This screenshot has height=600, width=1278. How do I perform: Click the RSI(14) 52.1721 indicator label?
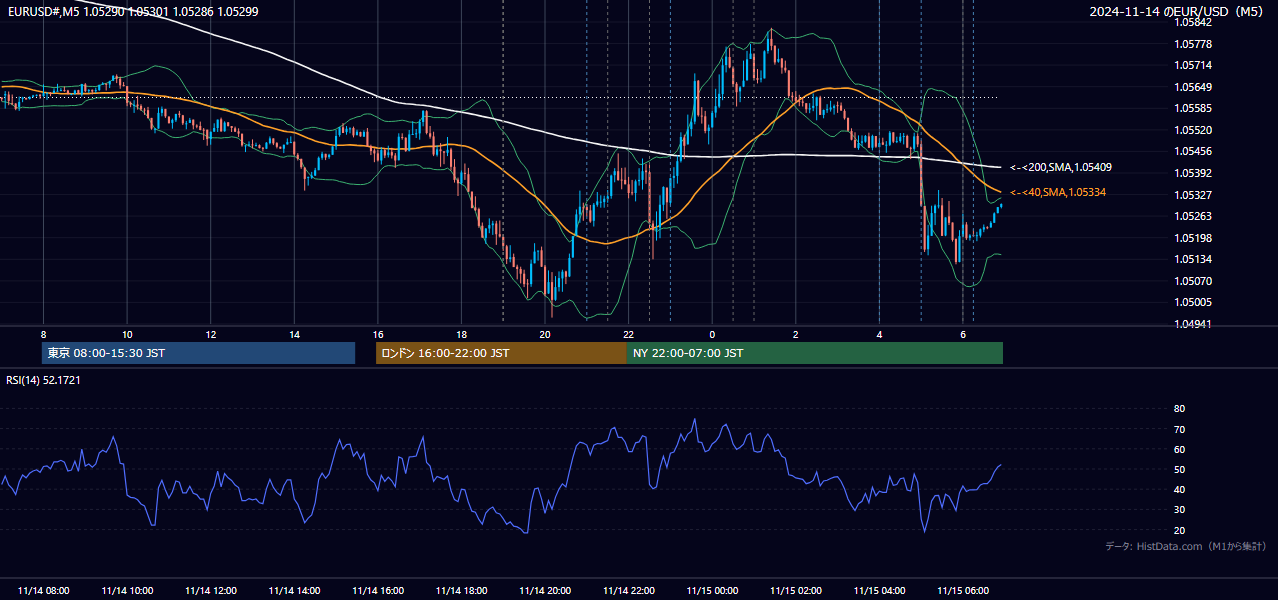click(43, 380)
